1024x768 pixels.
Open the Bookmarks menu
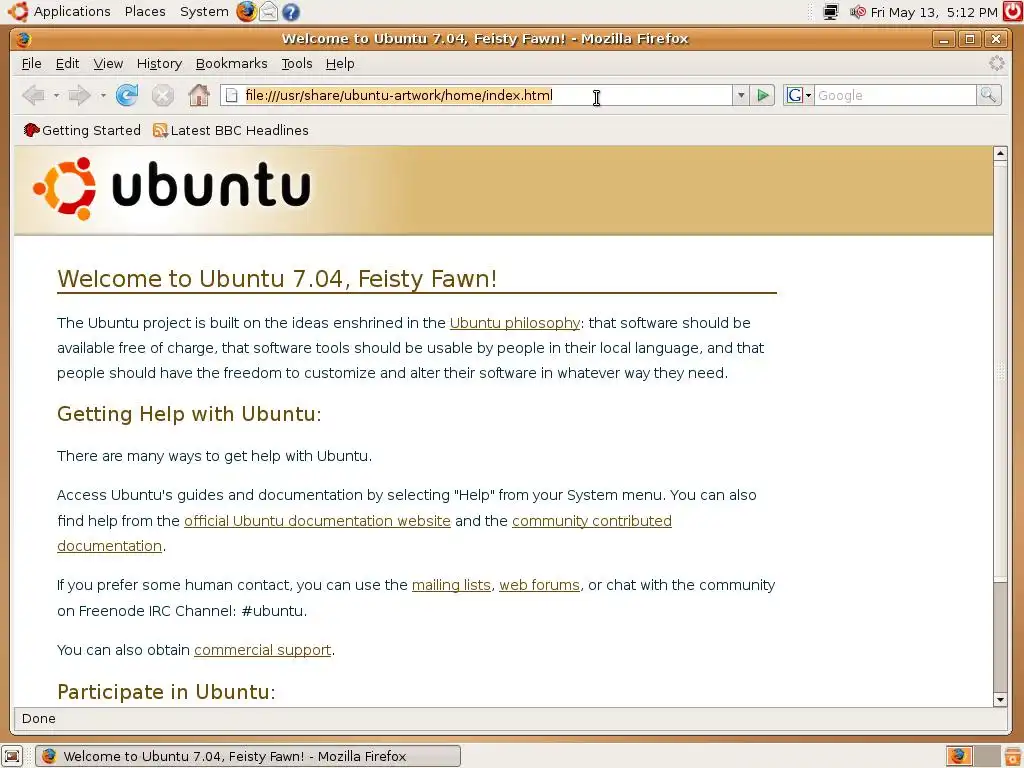click(231, 63)
